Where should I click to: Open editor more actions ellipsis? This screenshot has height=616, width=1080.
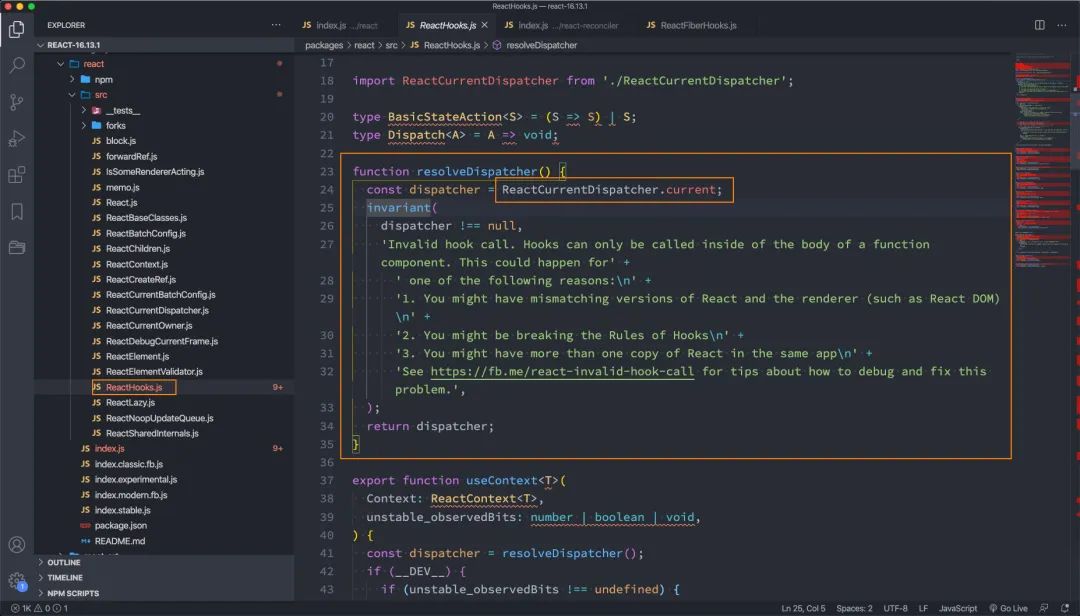click(1062, 25)
